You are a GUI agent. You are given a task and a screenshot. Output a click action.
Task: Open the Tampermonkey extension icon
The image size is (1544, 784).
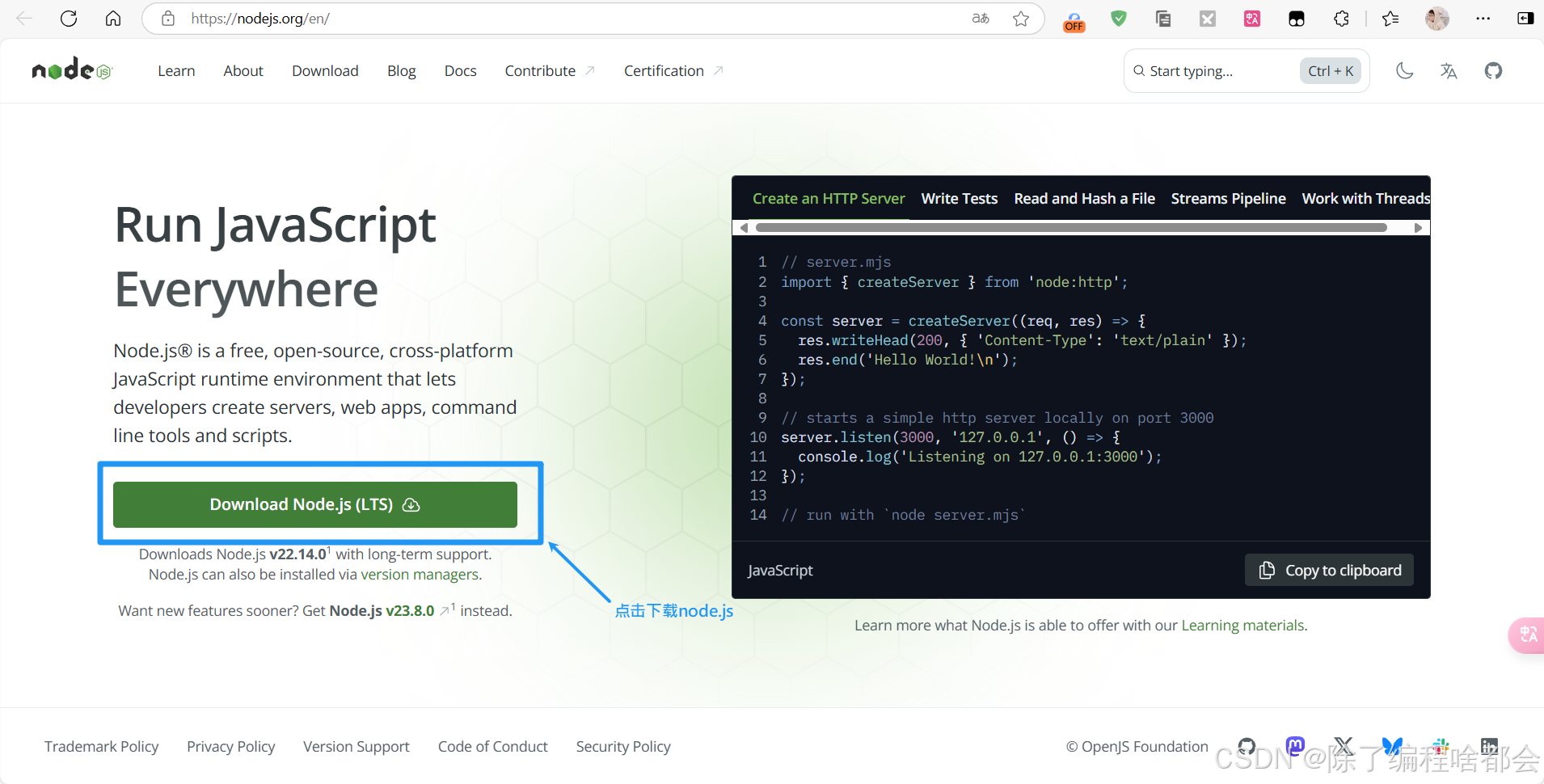1297,19
